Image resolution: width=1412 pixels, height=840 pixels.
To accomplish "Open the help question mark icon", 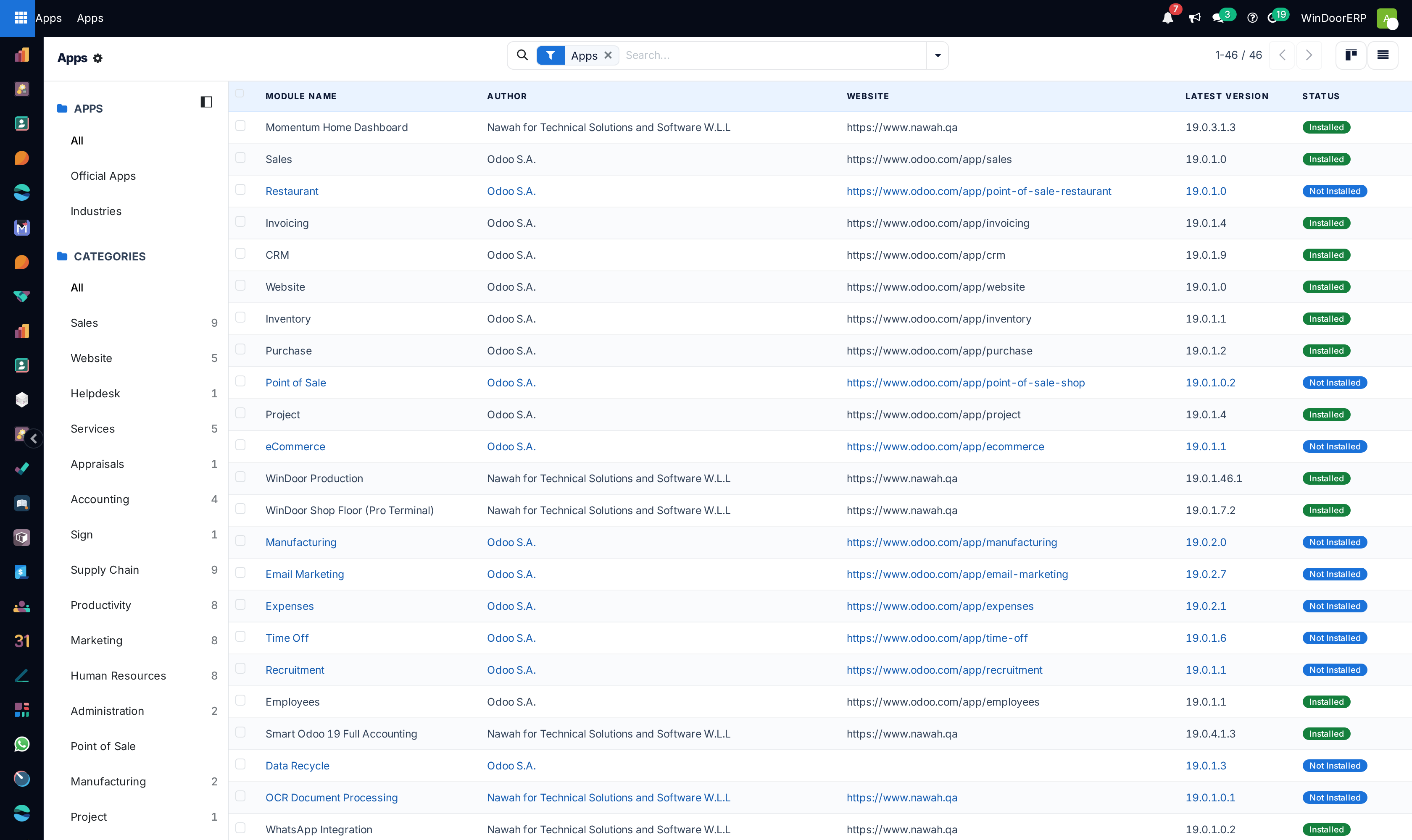I will point(1252,18).
